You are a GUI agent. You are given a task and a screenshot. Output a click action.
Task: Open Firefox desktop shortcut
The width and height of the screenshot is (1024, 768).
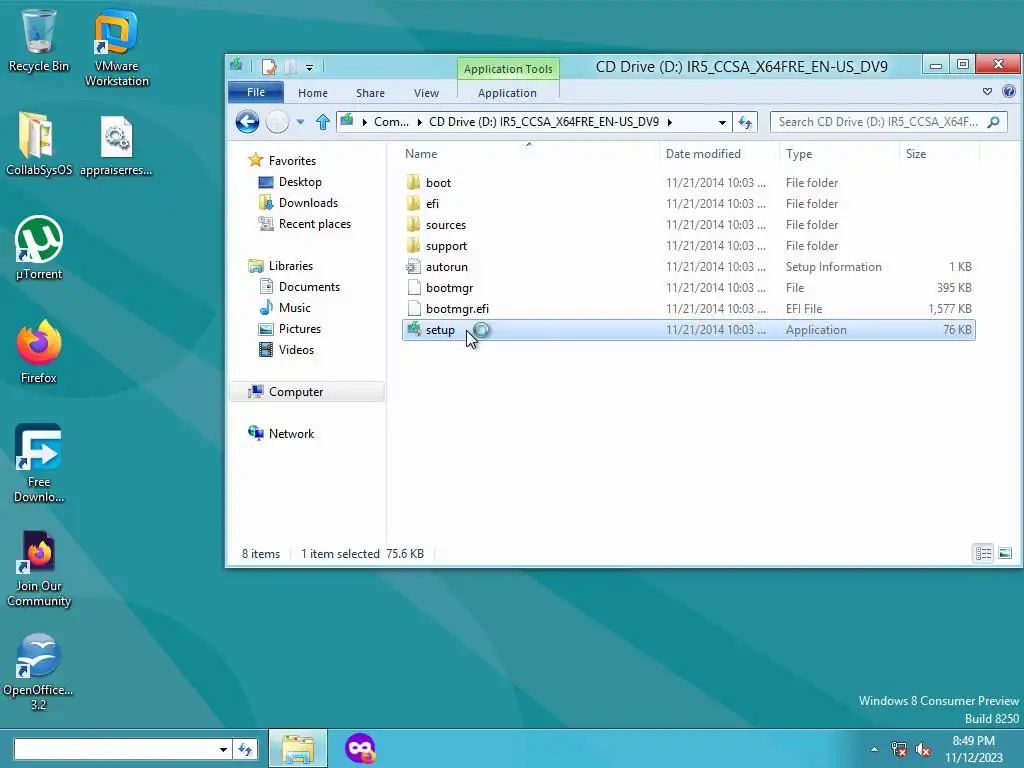[x=39, y=351]
